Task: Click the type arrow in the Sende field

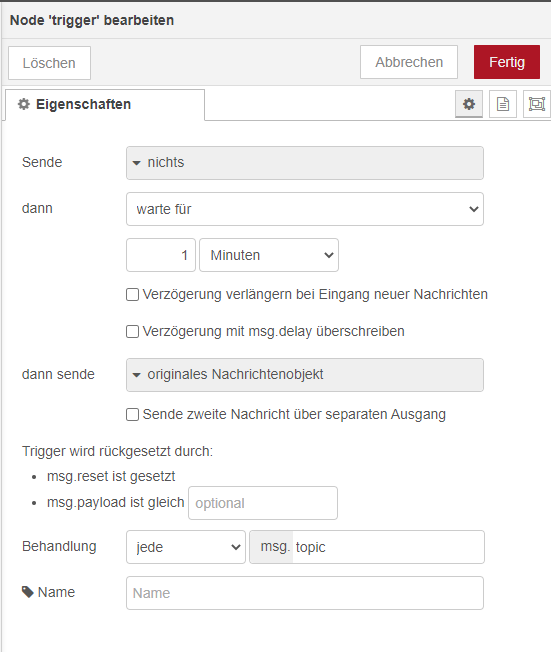Action: (x=136, y=163)
